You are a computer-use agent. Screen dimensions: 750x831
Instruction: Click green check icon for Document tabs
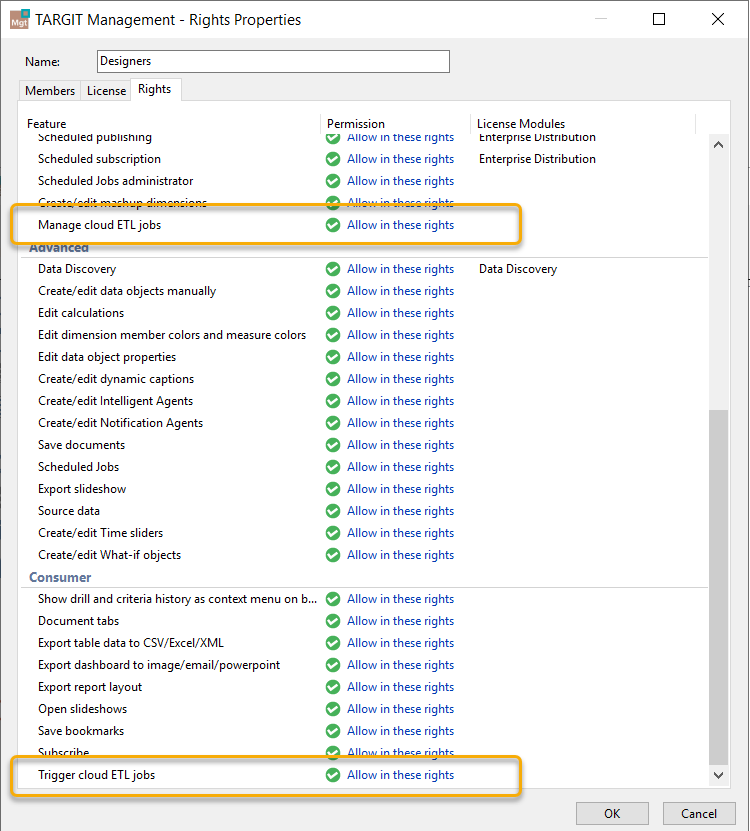333,621
